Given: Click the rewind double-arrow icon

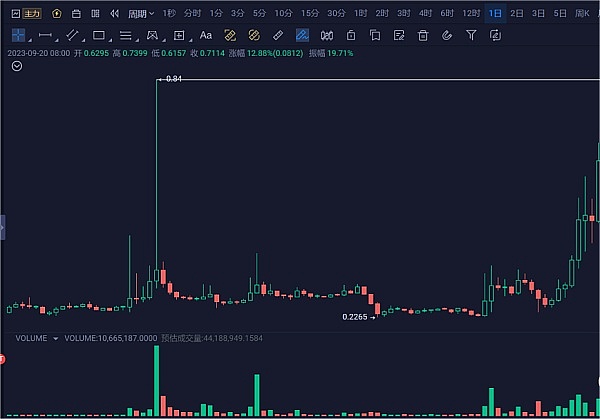Looking at the screenshot, I should tap(114, 14).
